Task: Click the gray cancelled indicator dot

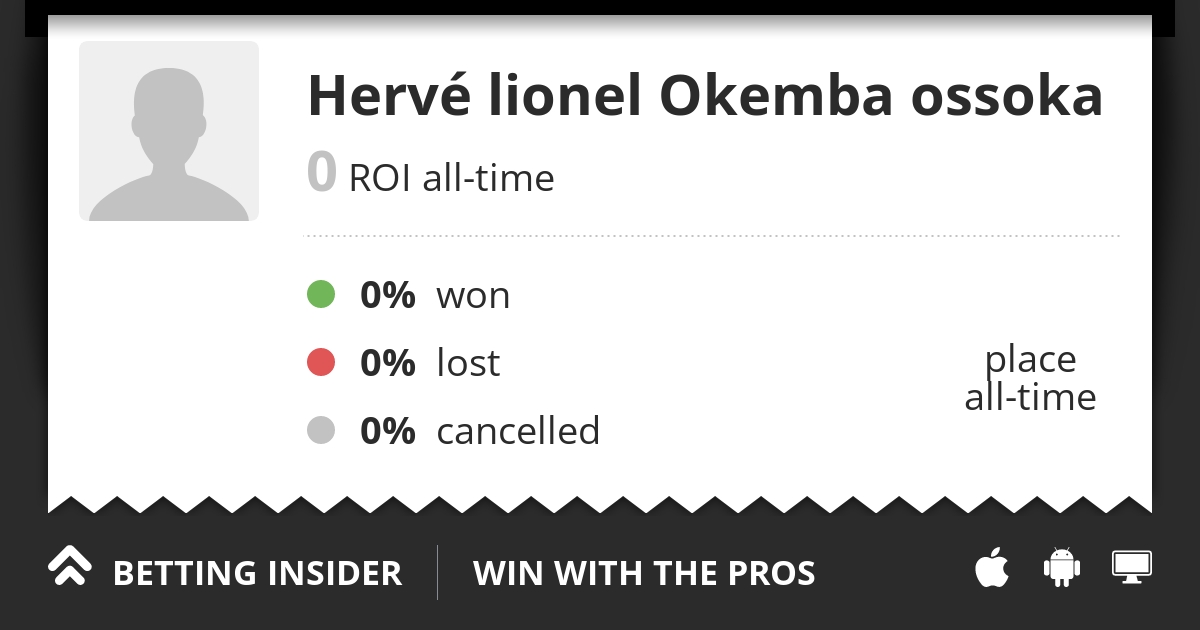Action: tap(321, 431)
